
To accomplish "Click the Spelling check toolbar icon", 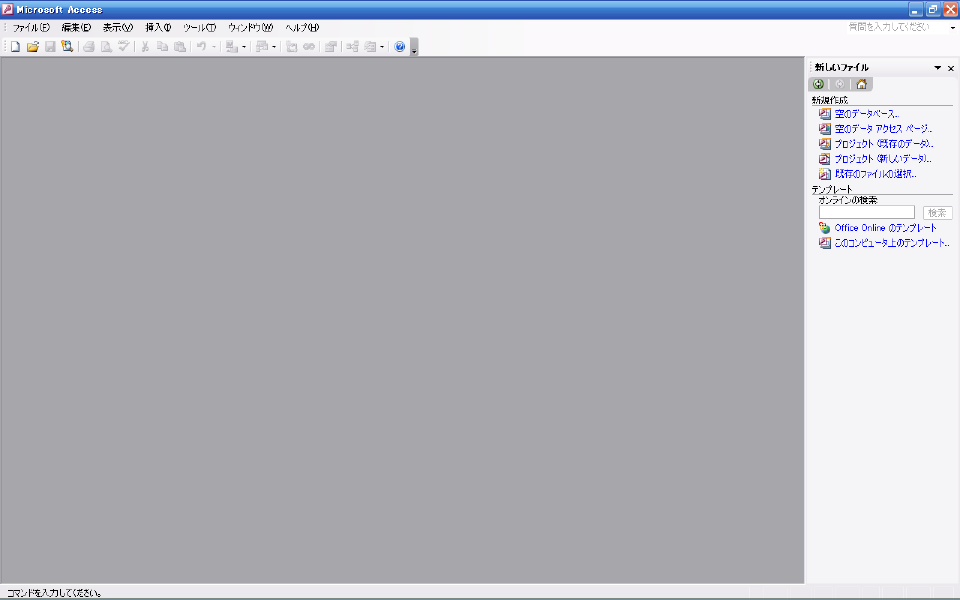I will pos(123,47).
